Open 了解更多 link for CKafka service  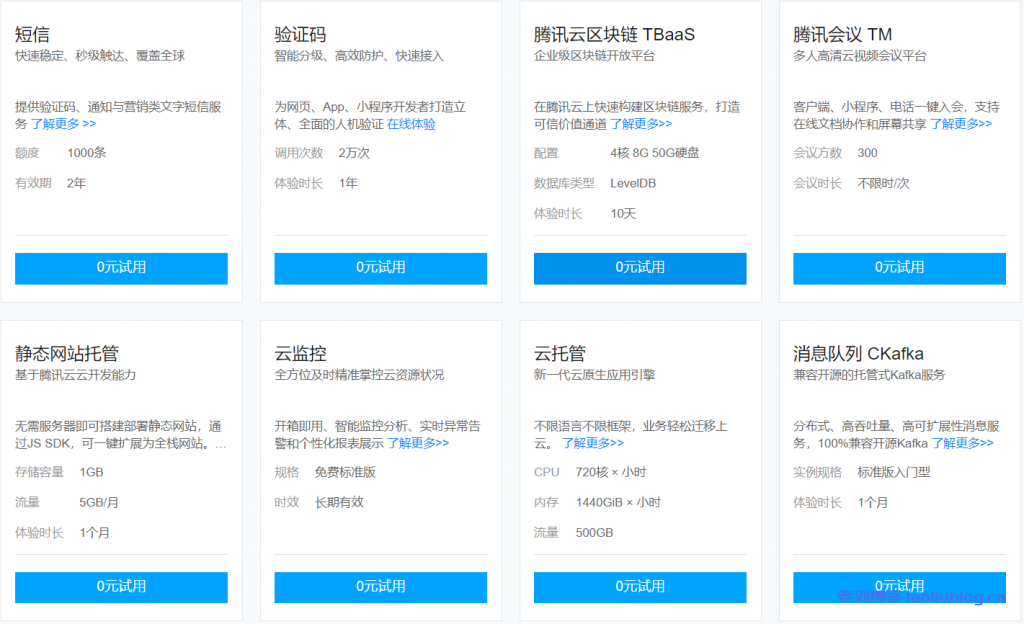(962, 443)
